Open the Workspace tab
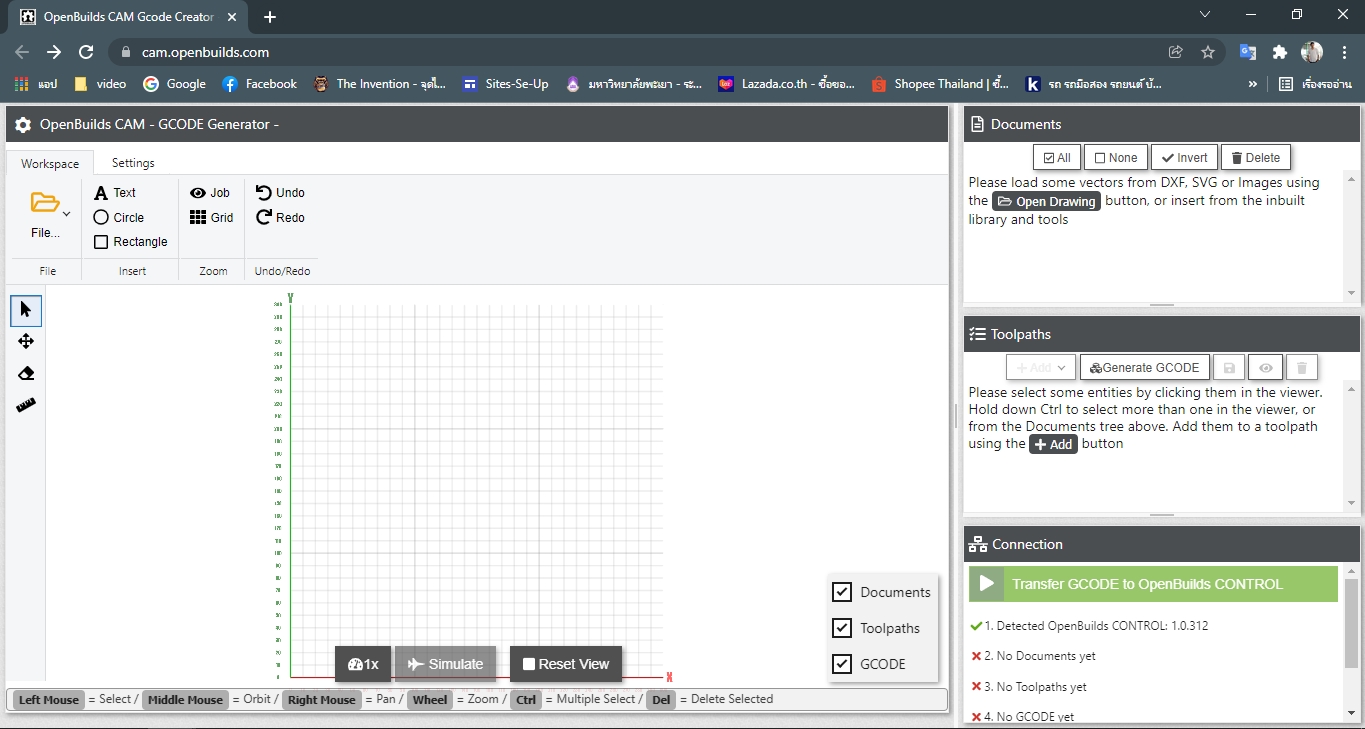The width and height of the screenshot is (1365, 729). tap(50, 163)
